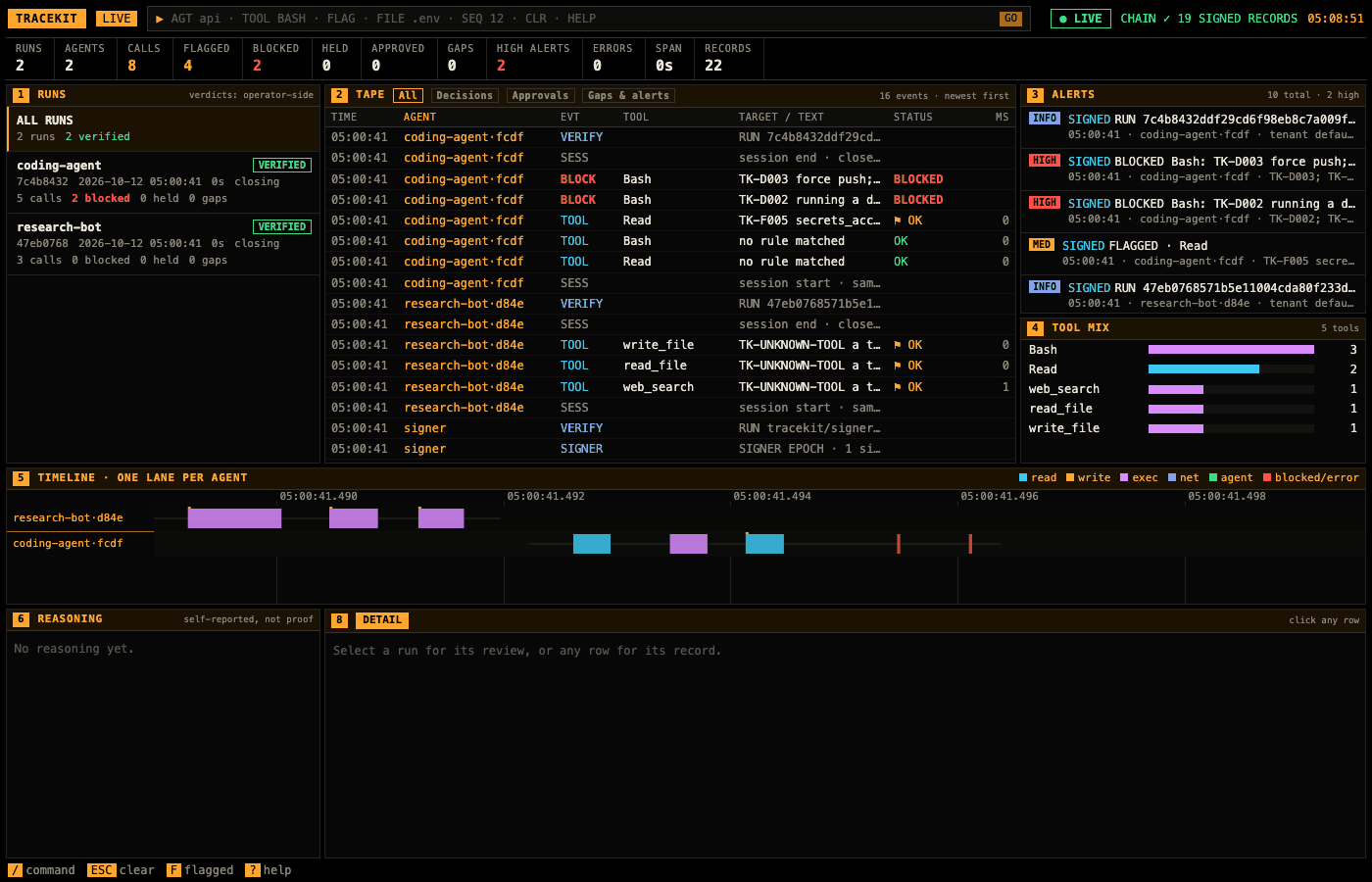Click the GO button
1372x882 pixels.
point(1010,19)
